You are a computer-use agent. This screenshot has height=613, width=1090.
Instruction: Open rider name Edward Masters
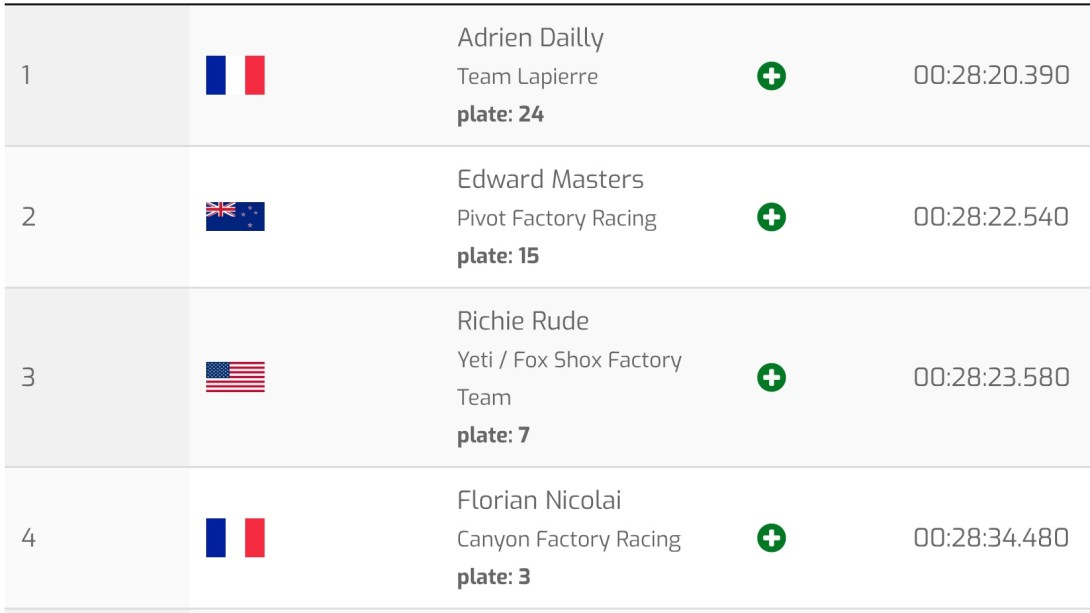(x=551, y=179)
